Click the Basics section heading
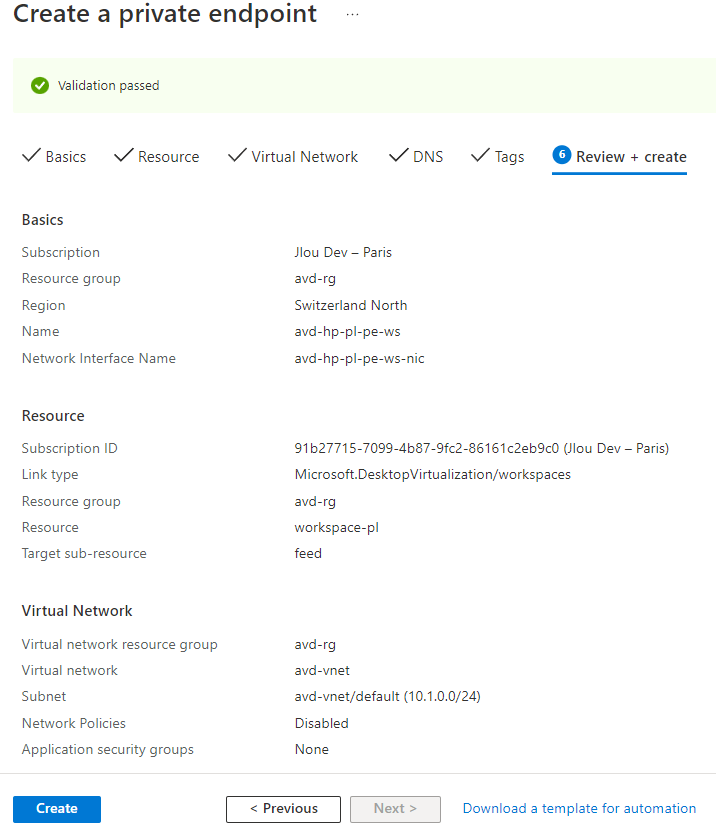 [x=43, y=220]
